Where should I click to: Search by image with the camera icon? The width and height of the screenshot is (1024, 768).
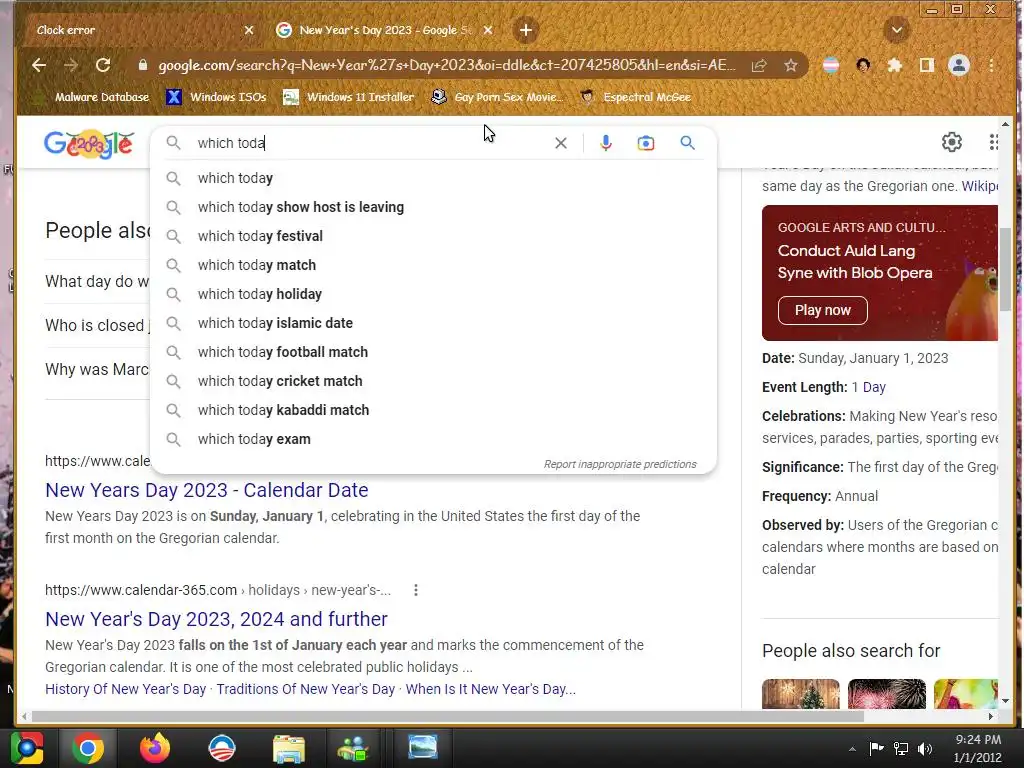pos(646,143)
